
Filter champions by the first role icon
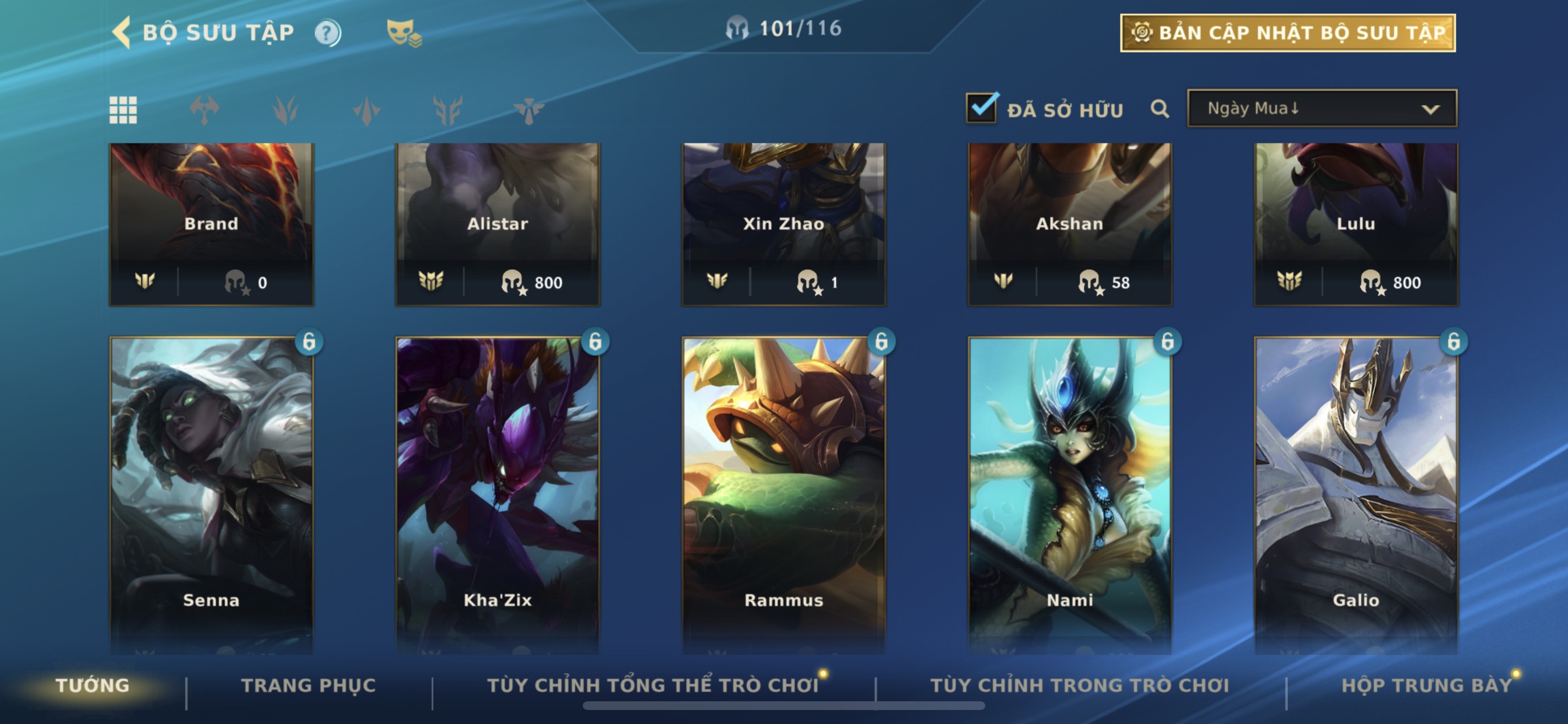(204, 110)
